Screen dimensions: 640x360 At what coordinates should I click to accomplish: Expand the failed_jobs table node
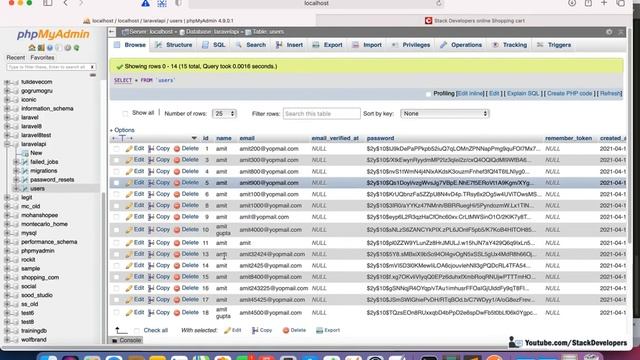pyautogui.click(x=16, y=162)
